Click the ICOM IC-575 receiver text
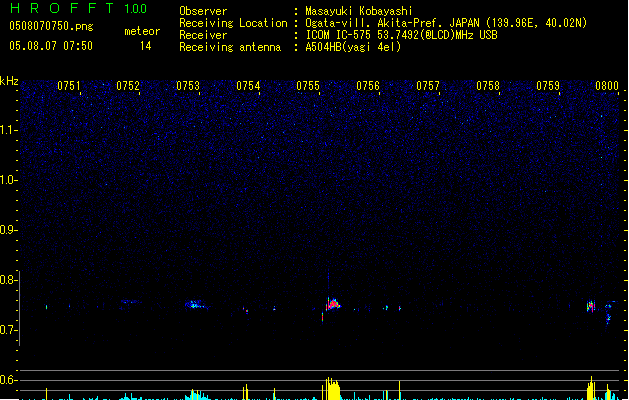This screenshot has height=400, width=629. click(x=401, y=35)
